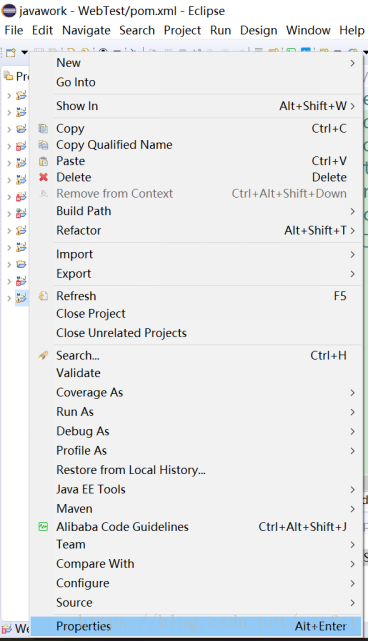Click the Paste clipboard icon
The image size is (369, 642).
(43, 161)
